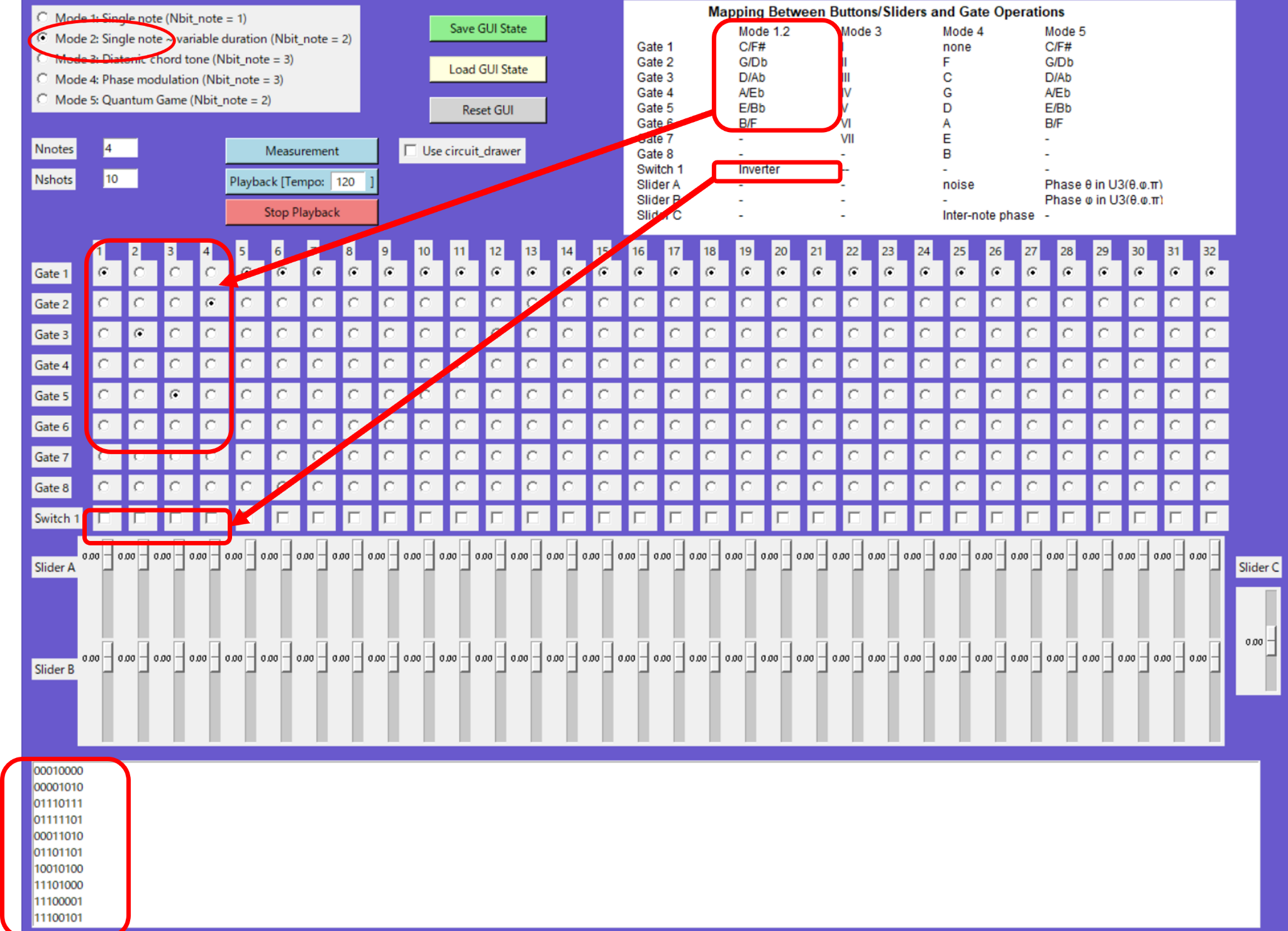Select Gate 5 radio in column 3
This screenshot has width=1288, height=931.
click(175, 395)
